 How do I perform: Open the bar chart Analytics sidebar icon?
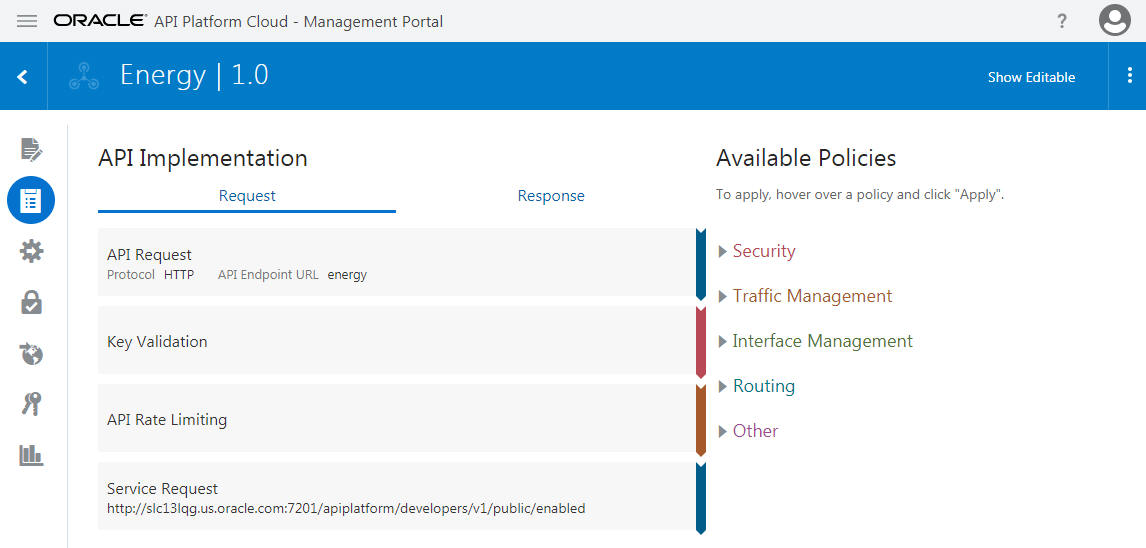(31, 455)
